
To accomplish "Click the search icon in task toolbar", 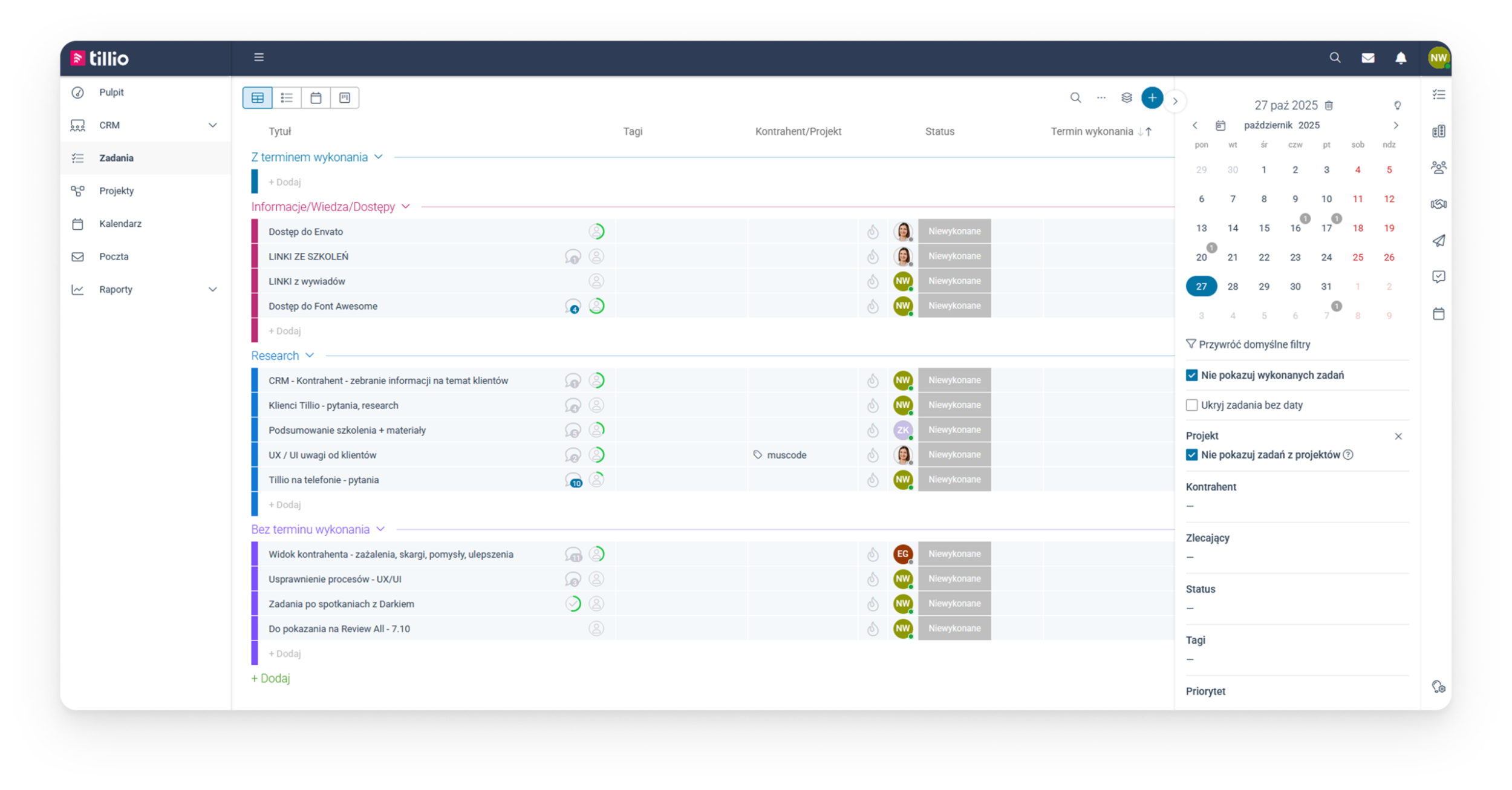I will pyautogui.click(x=1075, y=98).
